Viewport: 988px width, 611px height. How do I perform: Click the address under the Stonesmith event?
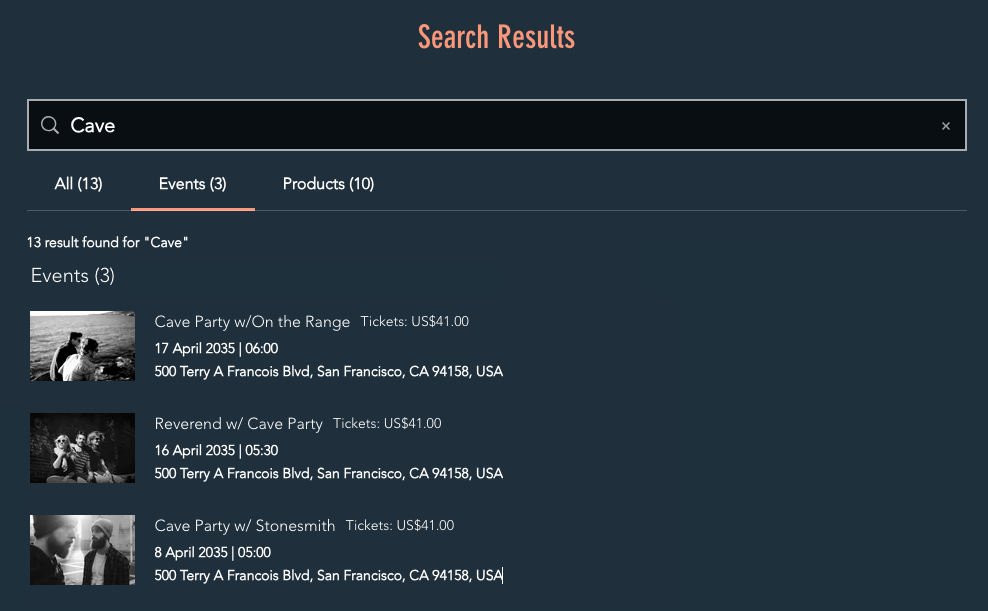[328, 575]
